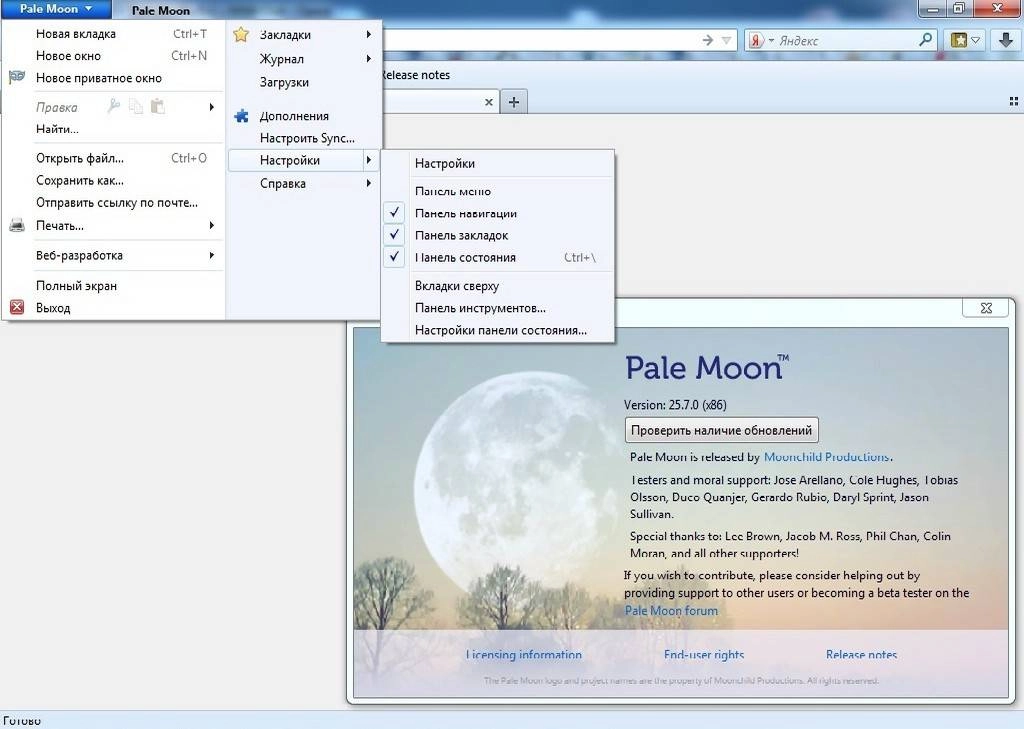Toggle Панель состояния checkmark

tap(394, 257)
